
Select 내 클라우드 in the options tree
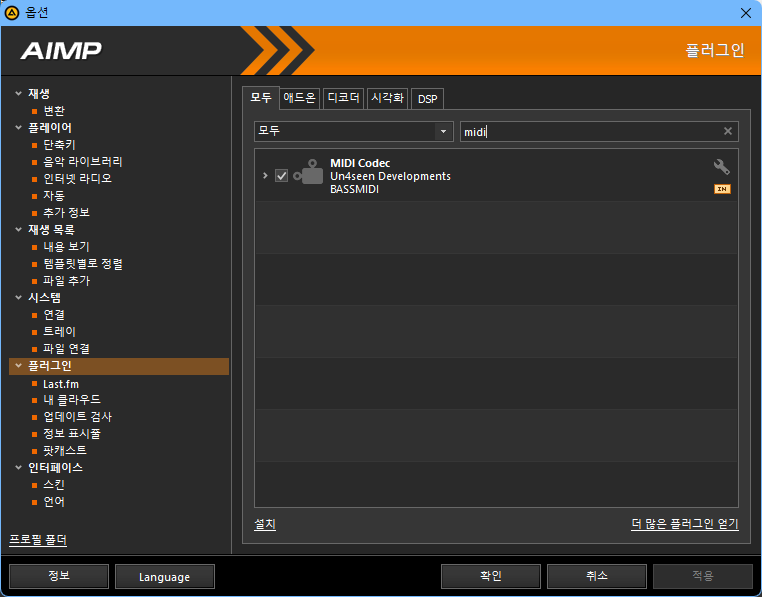(71, 400)
